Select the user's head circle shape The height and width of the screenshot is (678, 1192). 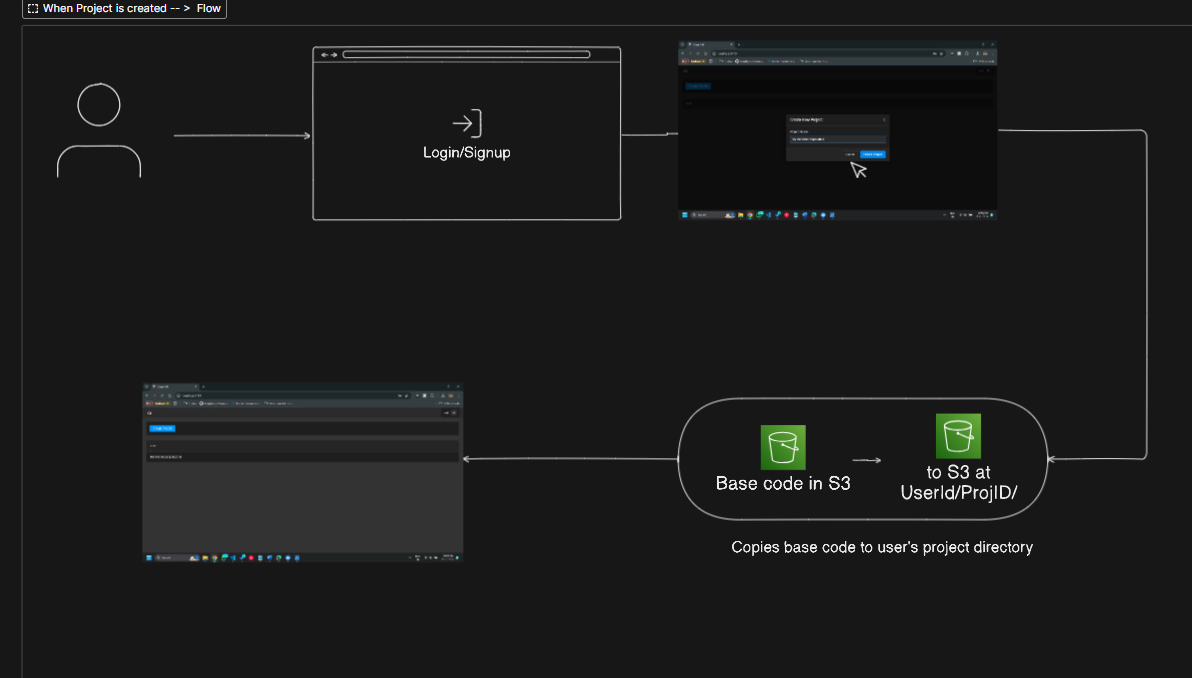point(99,104)
